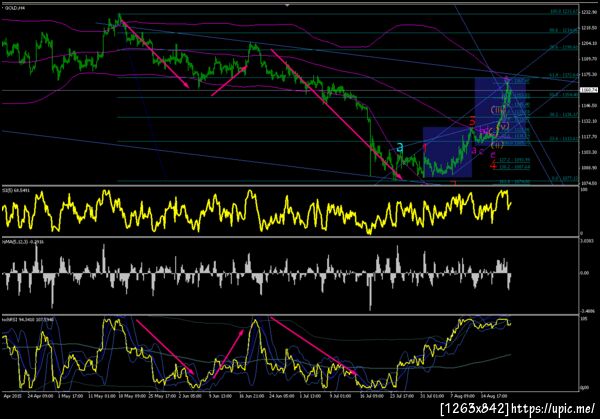
Task: Click the 7 Aug 09:00 time label
Action: pos(462,396)
